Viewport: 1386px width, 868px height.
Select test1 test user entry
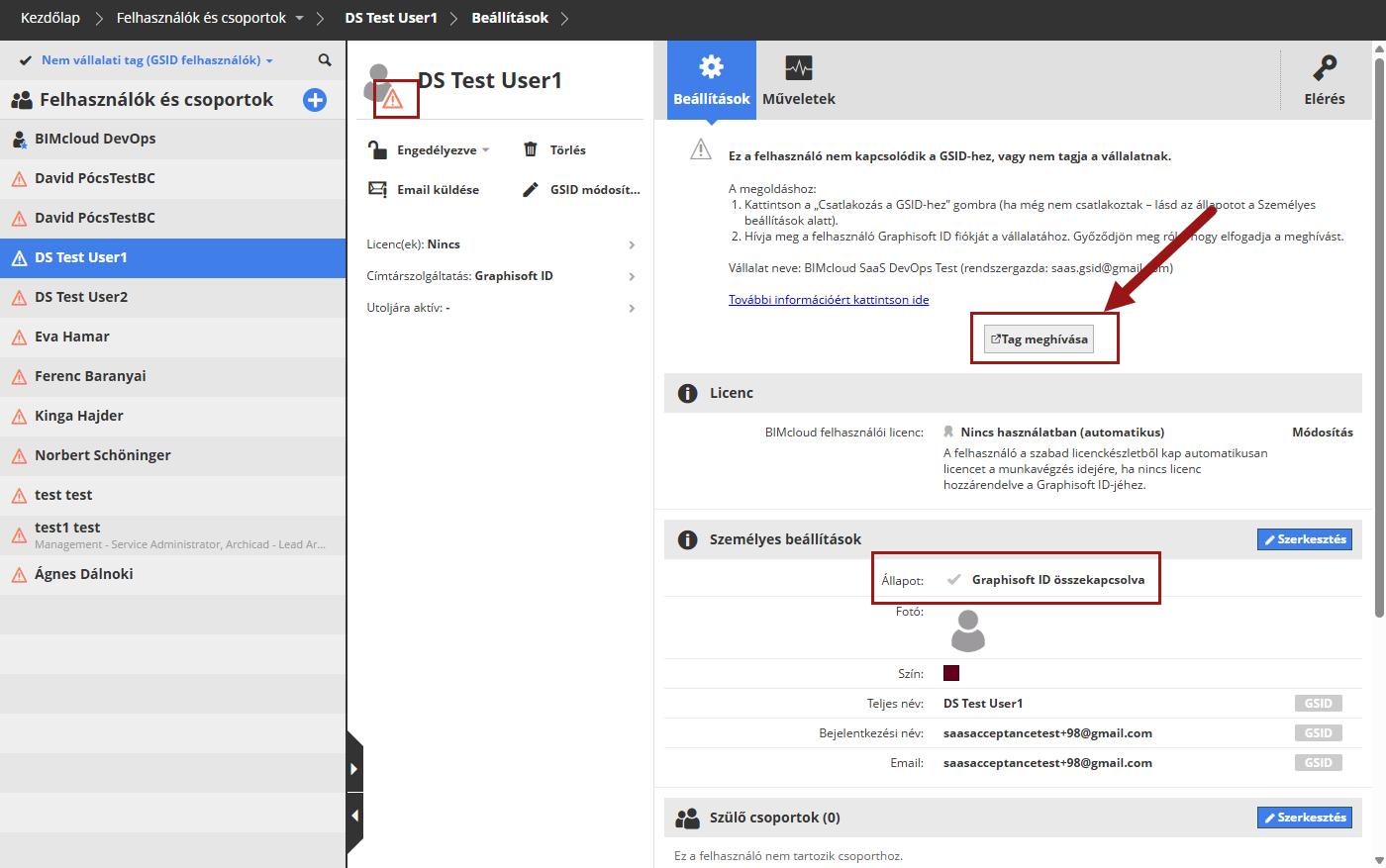tap(172, 534)
